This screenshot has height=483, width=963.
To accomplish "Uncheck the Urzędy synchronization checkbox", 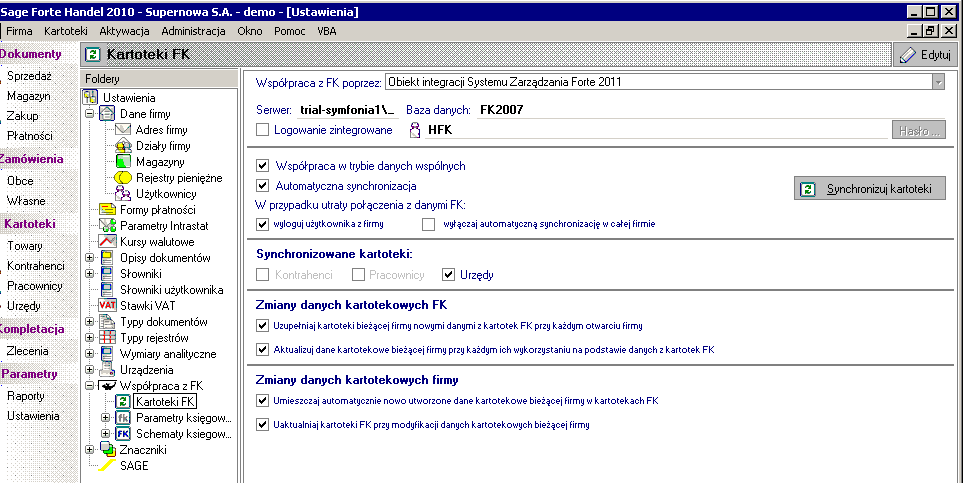I will [x=449, y=274].
